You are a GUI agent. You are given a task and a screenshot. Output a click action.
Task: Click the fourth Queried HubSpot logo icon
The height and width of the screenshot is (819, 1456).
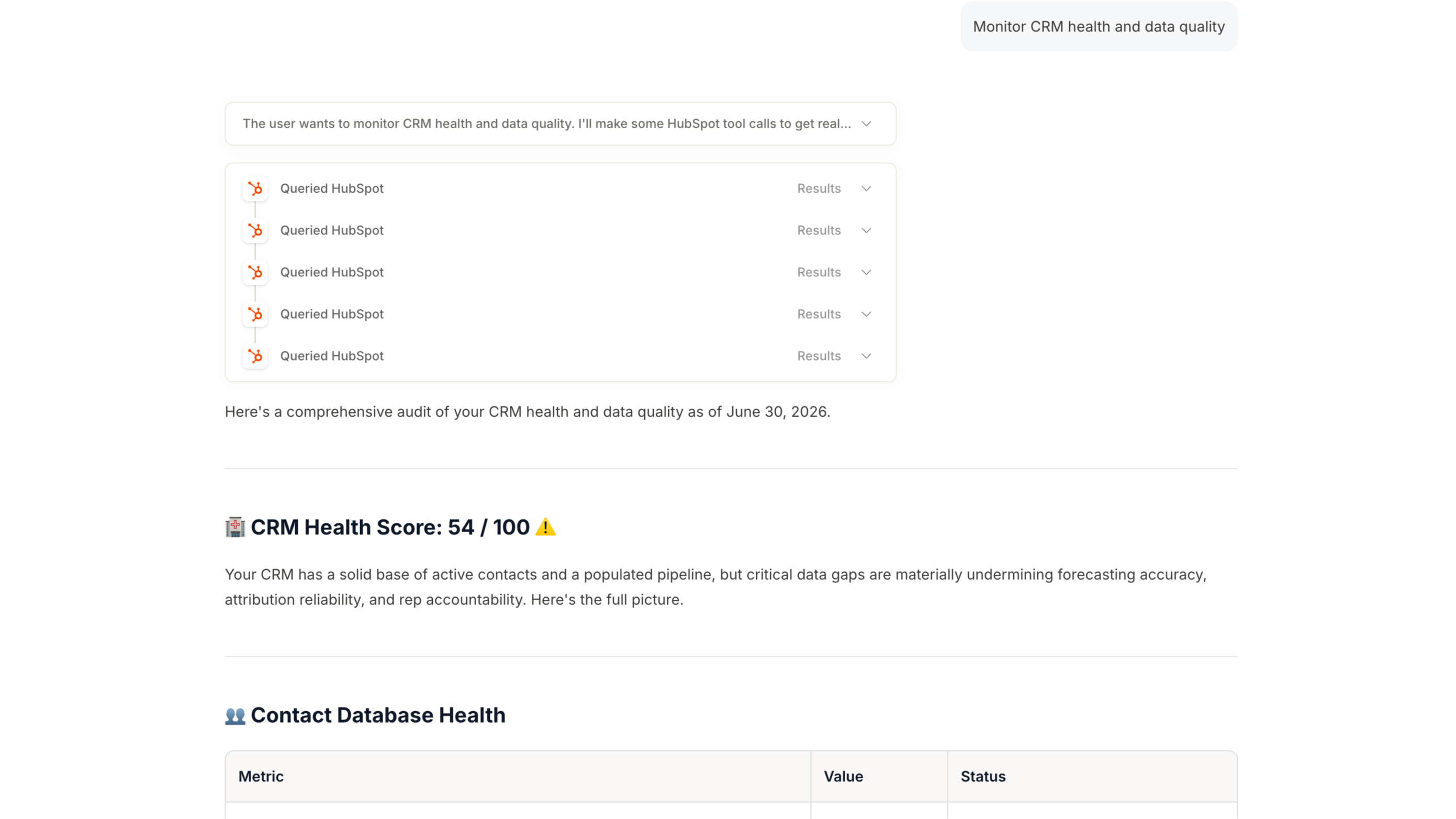click(x=255, y=313)
